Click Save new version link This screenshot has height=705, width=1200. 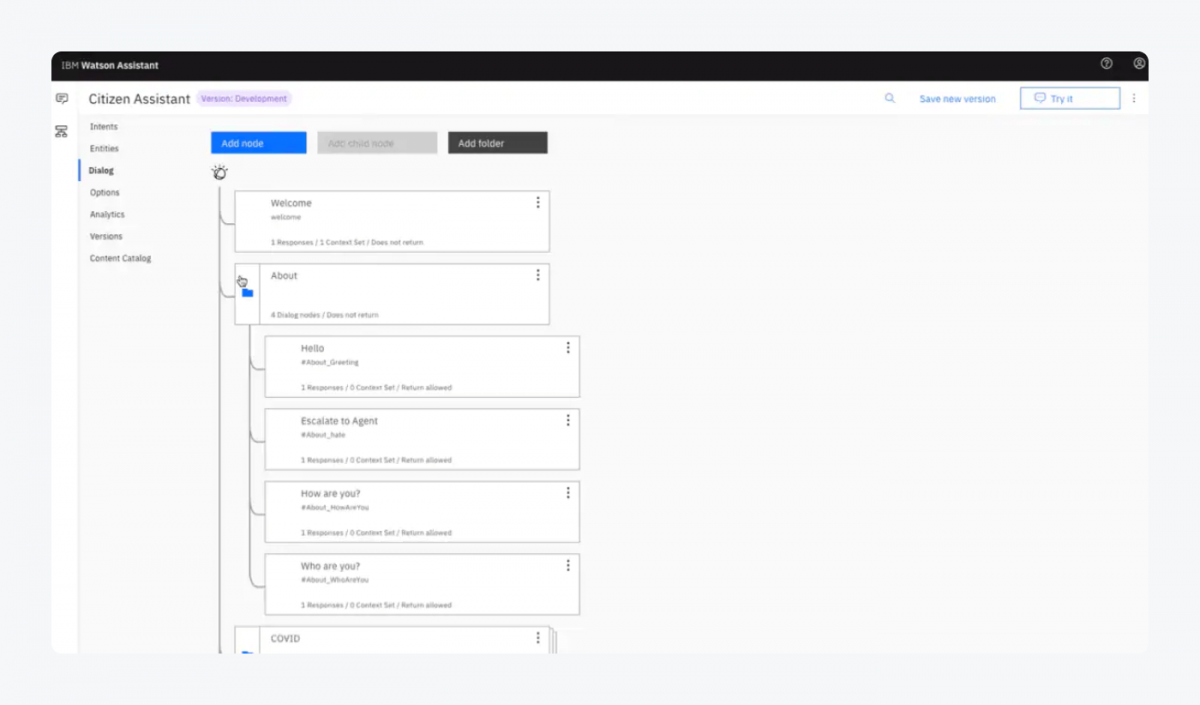pos(958,99)
